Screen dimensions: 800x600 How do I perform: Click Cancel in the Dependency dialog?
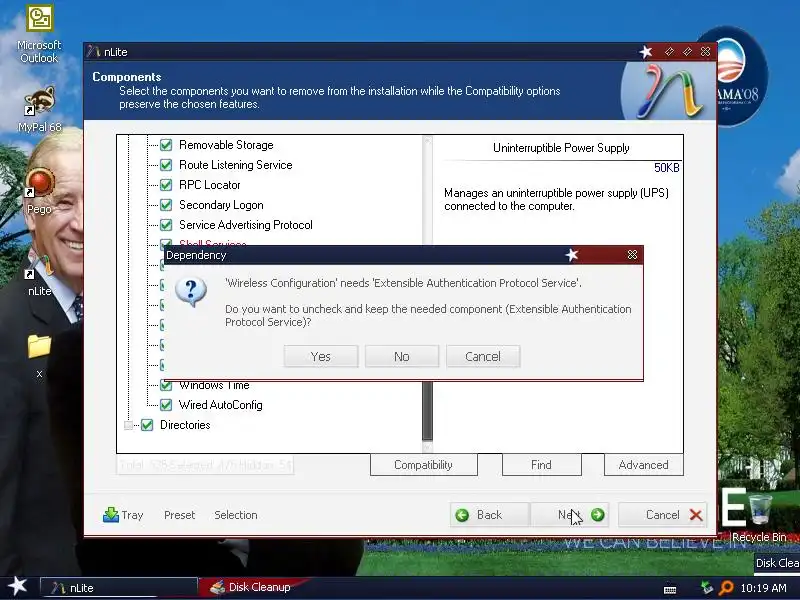click(x=483, y=356)
